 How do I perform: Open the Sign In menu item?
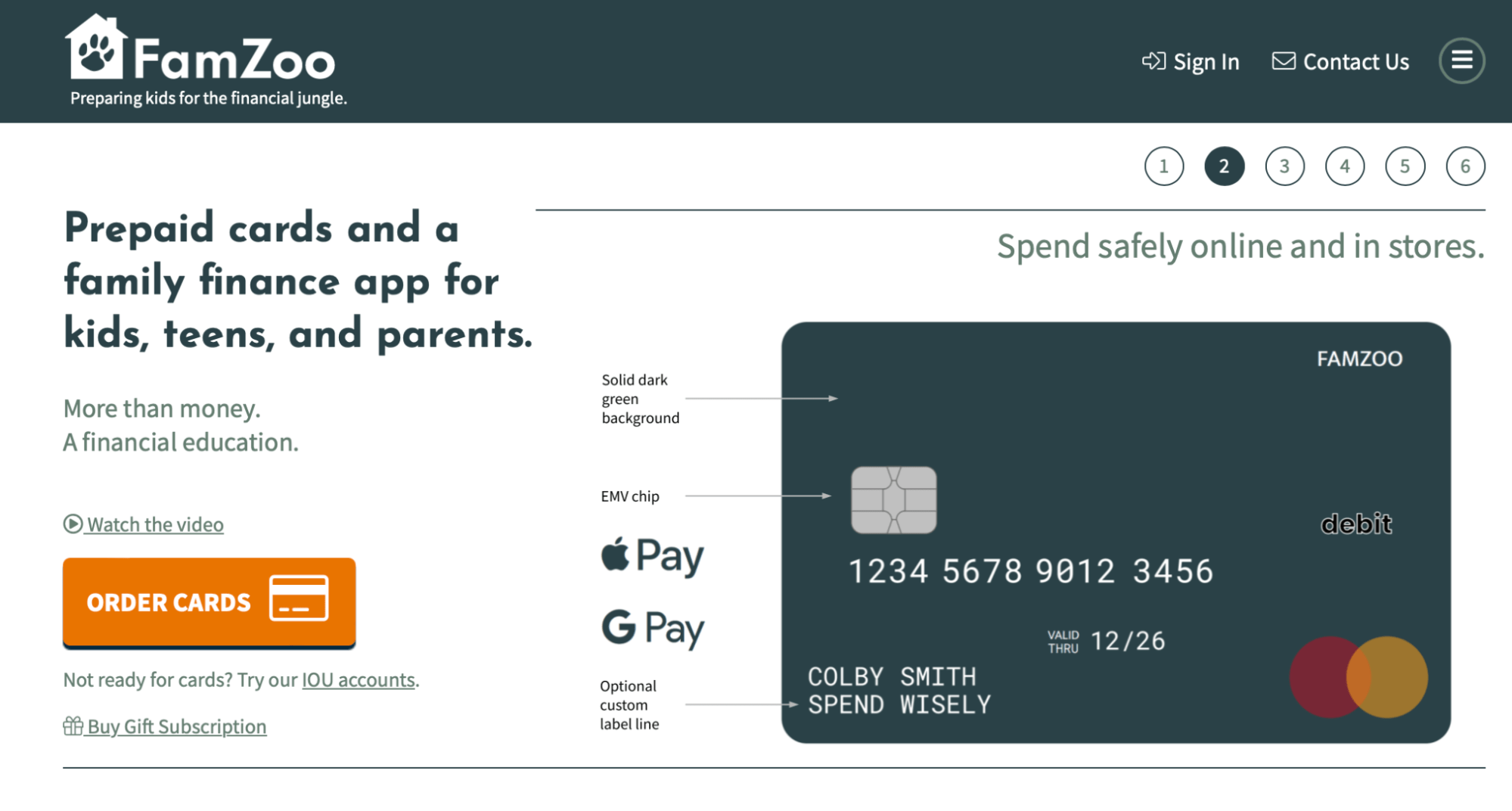[x=1206, y=61]
